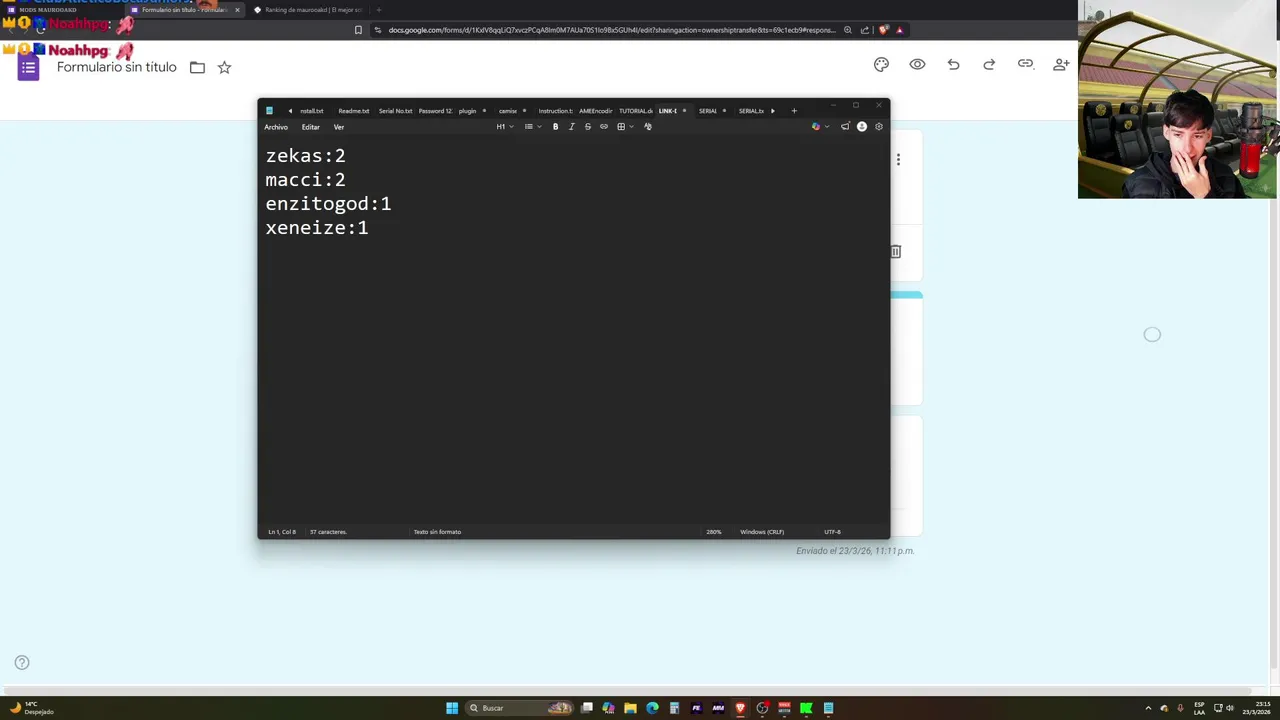Screen dimensions: 1280x720
Task: Open the browser zoom magnifier icon
Action: (848, 30)
